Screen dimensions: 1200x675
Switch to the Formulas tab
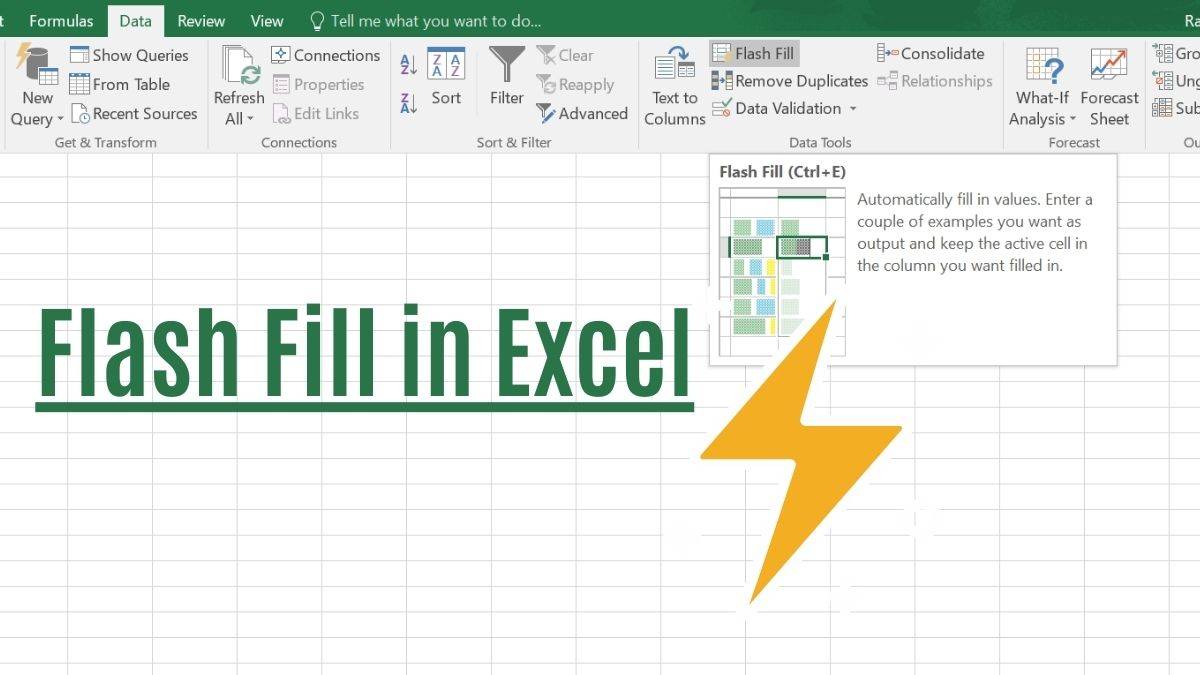pyautogui.click(x=61, y=20)
